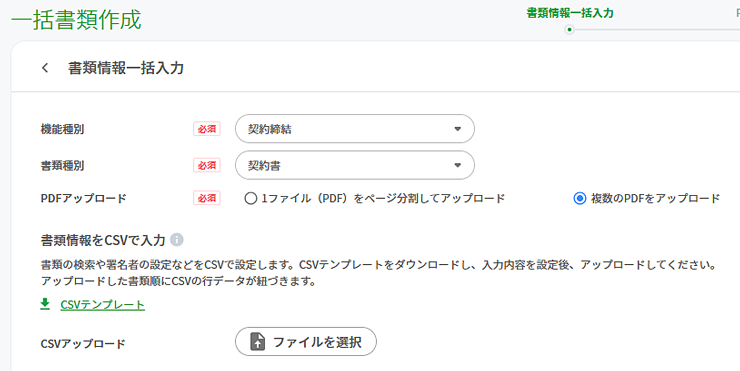The image size is (740, 371).
Task: Click the 書類情報一括入力 section heading
Action: [126, 68]
